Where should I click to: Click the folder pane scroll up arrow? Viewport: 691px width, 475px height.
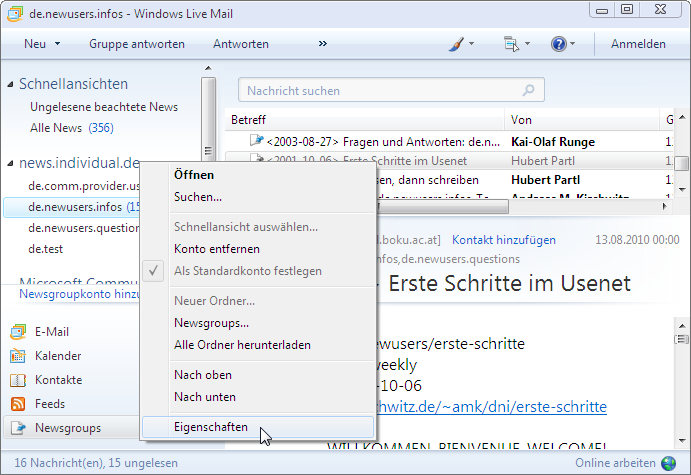(208, 68)
